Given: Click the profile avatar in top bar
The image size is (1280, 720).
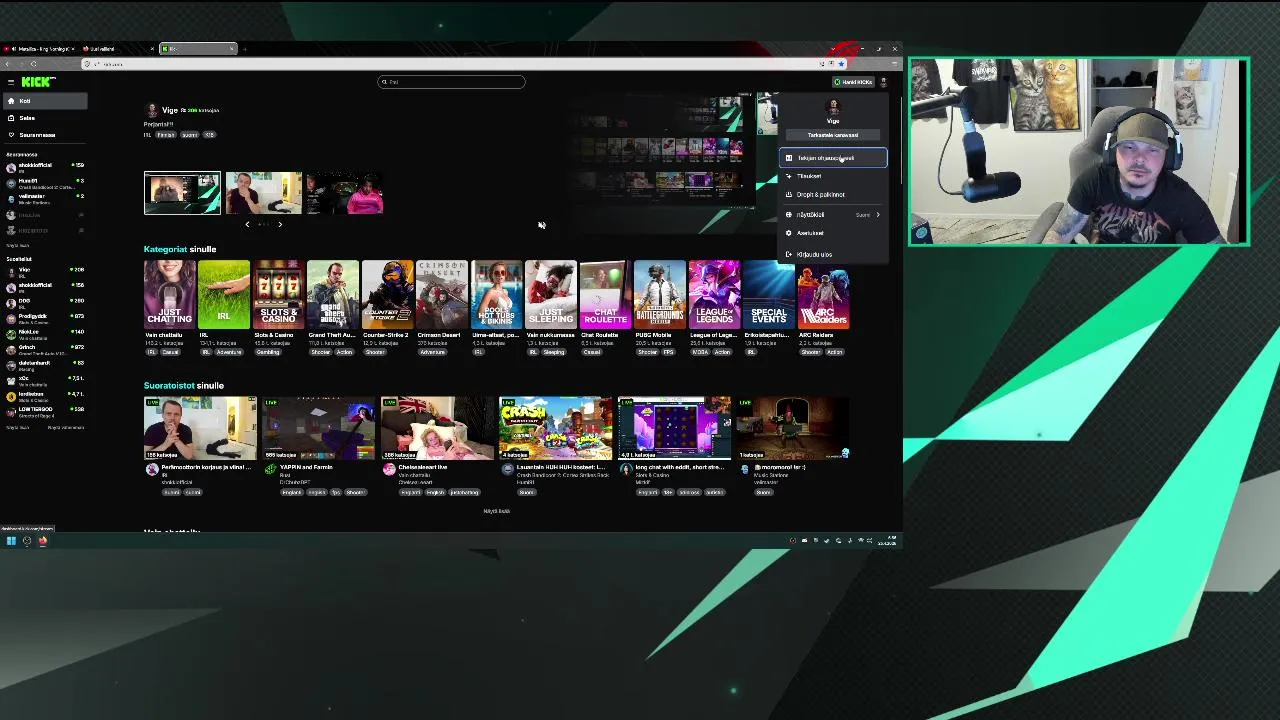Looking at the screenshot, I should [x=883, y=82].
